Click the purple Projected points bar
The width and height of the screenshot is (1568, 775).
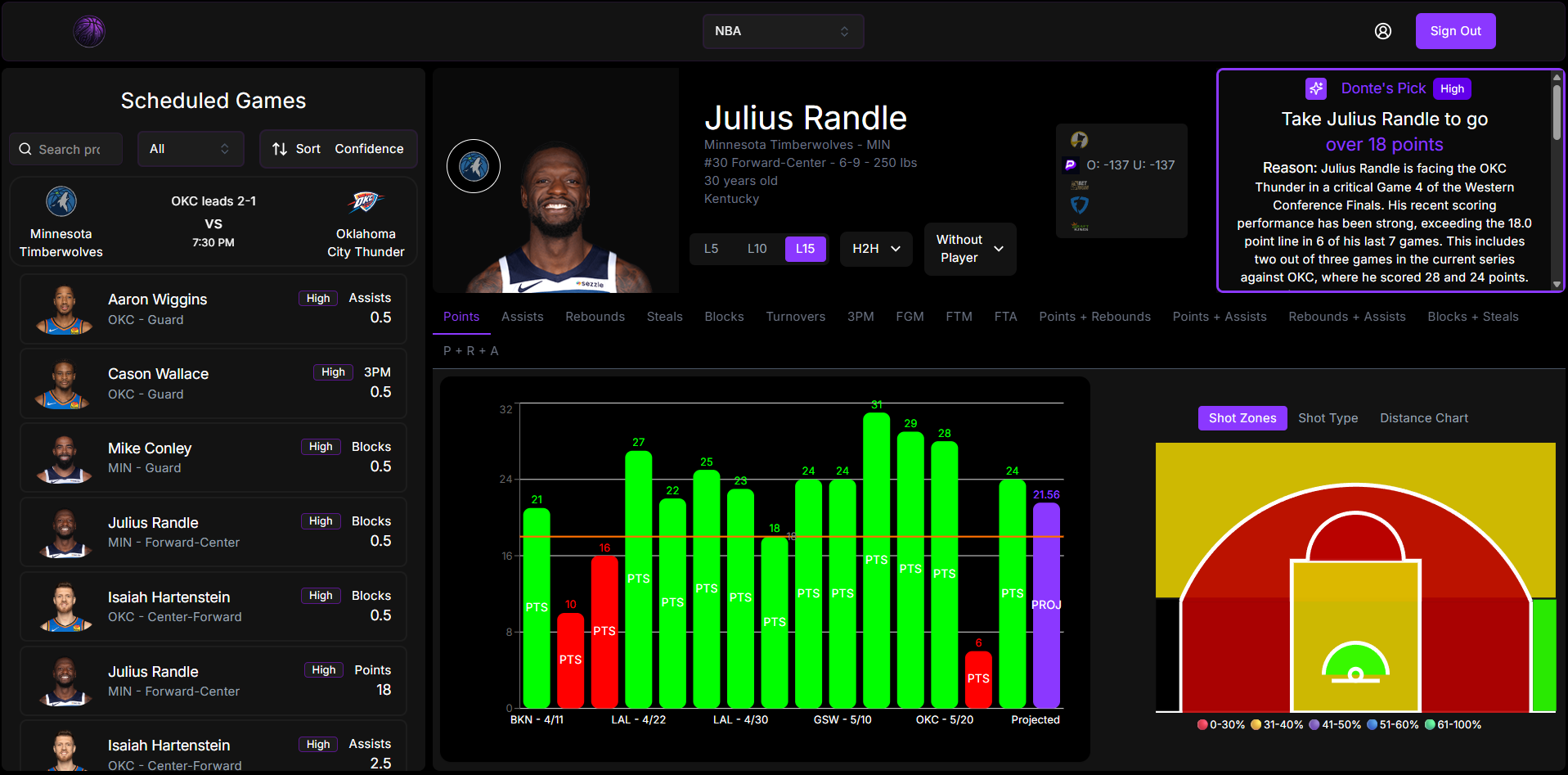(1046, 605)
